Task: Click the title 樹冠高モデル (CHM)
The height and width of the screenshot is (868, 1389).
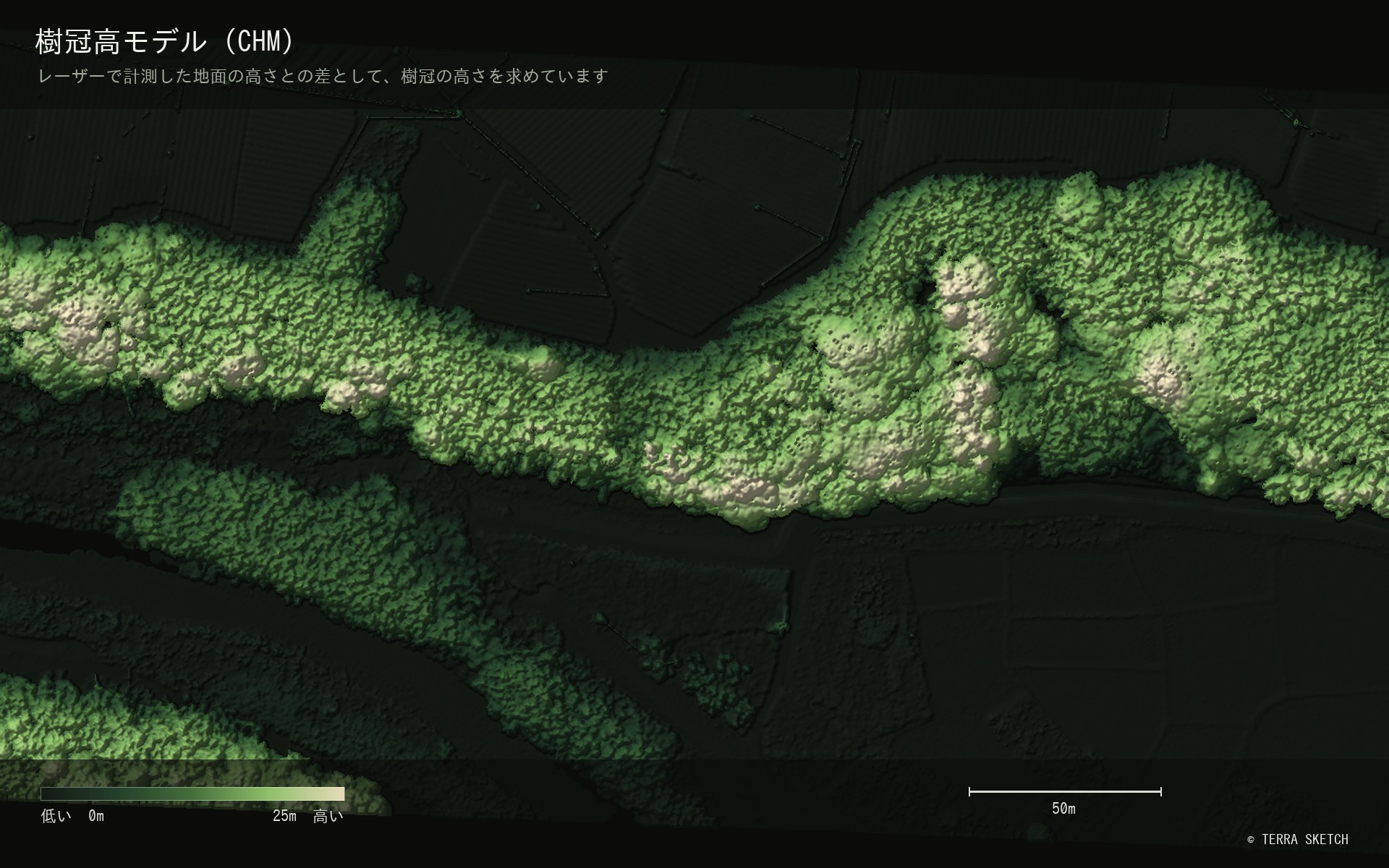Action: (x=165, y=42)
